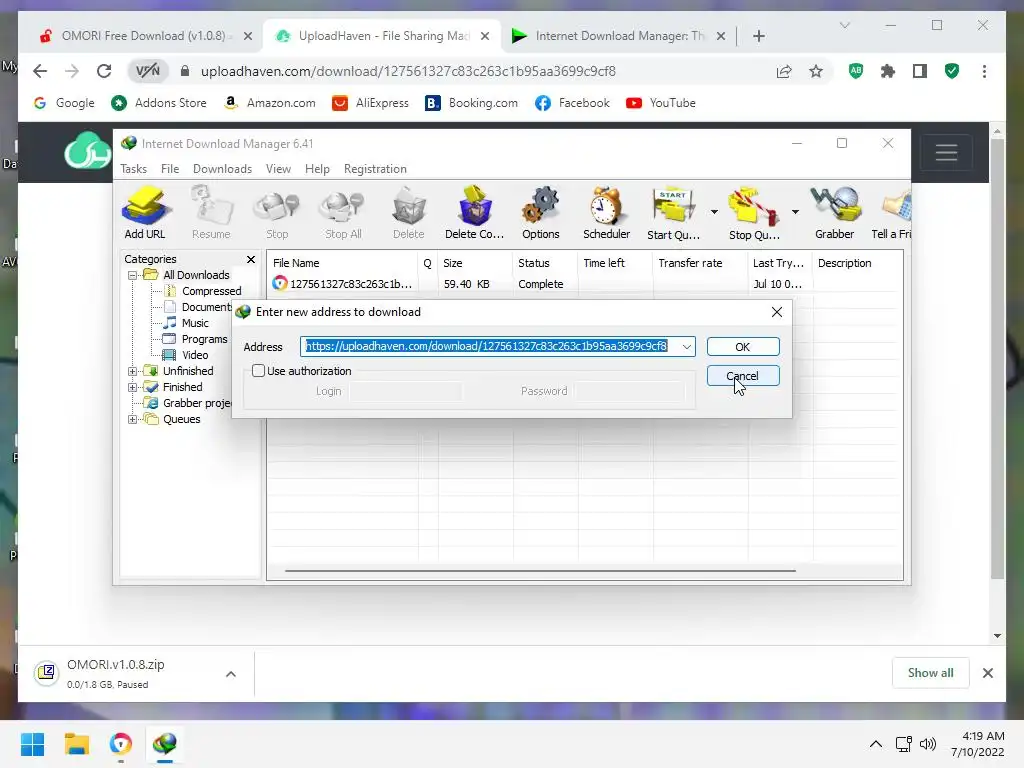Click the Stop All toolbar icon
This screenshot has width=1024, height=768.
click(x=343, y=212)
